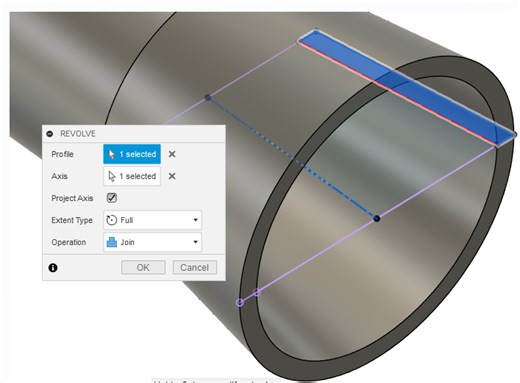Uncheck the Project Axis checkbox
The height and width of the screenshot is (383, 520).
click(112, 198)
